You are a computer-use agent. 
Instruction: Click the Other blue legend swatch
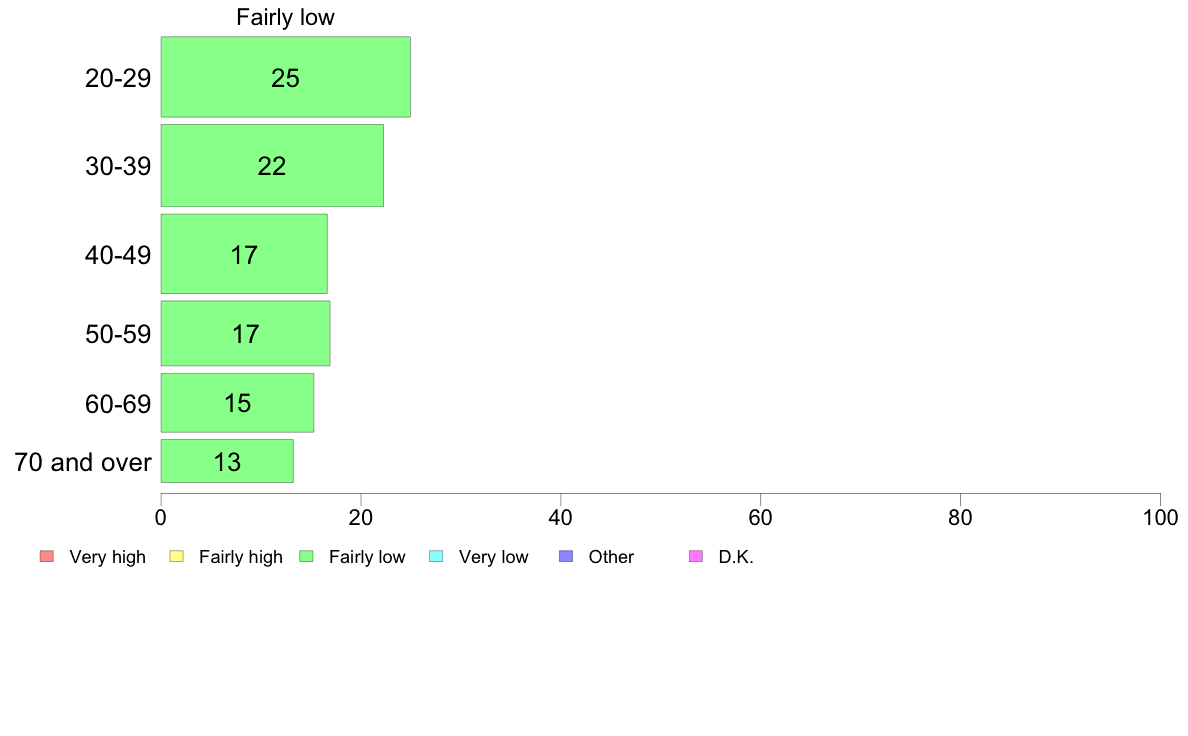566,556
